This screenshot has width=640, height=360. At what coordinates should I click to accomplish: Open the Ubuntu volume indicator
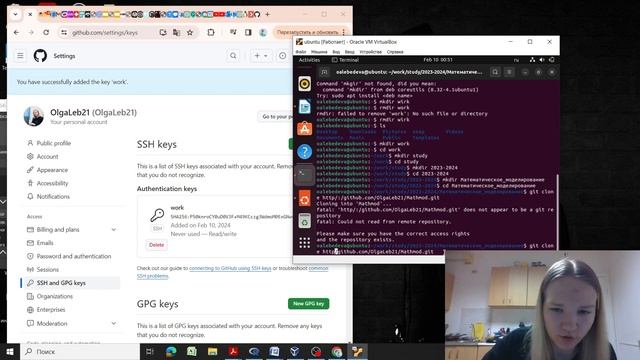(x=542, y=60)
